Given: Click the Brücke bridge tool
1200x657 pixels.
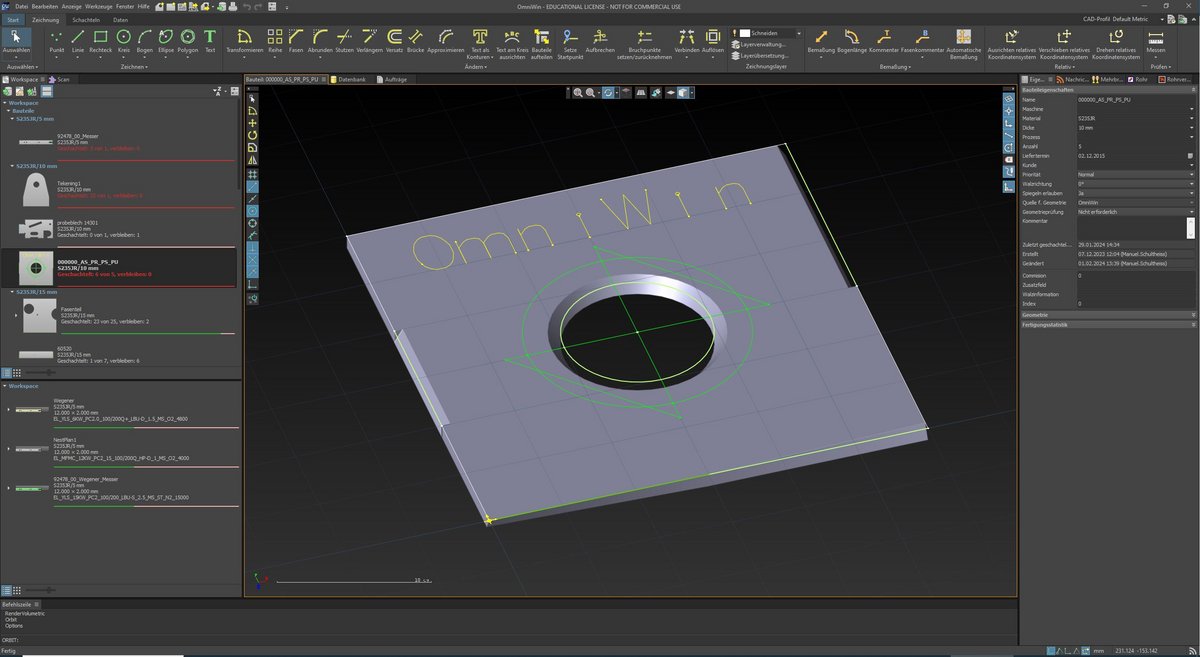Looking at the screenshot, I should 416,41.
